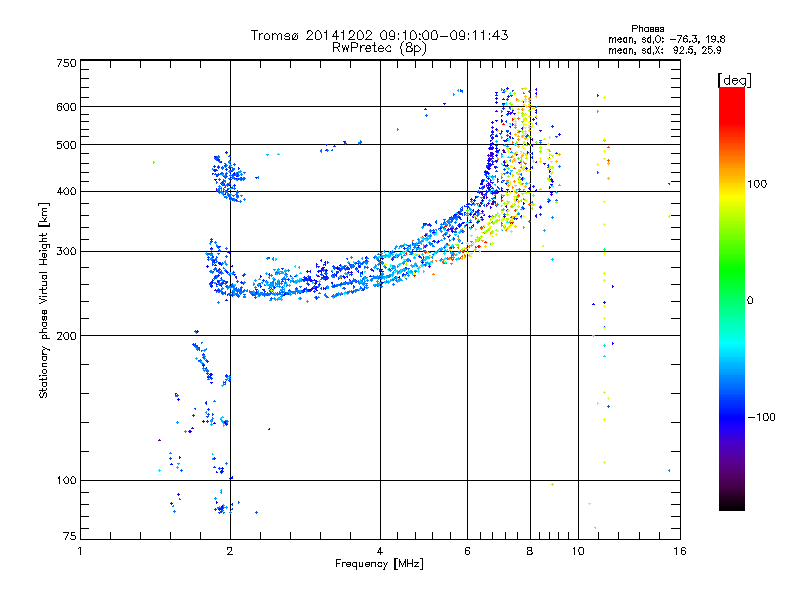
Task: Click the y-axis tick label "500"
Action: click(66, 145)
